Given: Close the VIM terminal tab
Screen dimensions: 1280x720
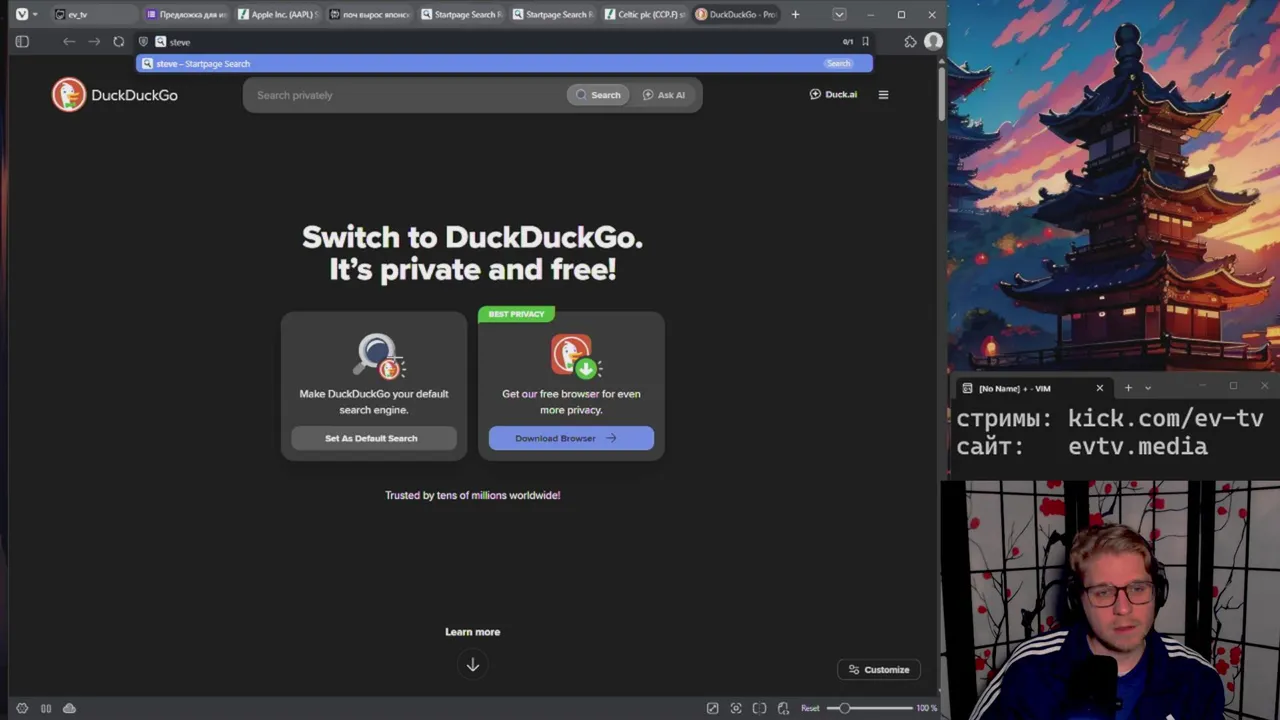Looking at the screenshot, I should click(1100, 388).
